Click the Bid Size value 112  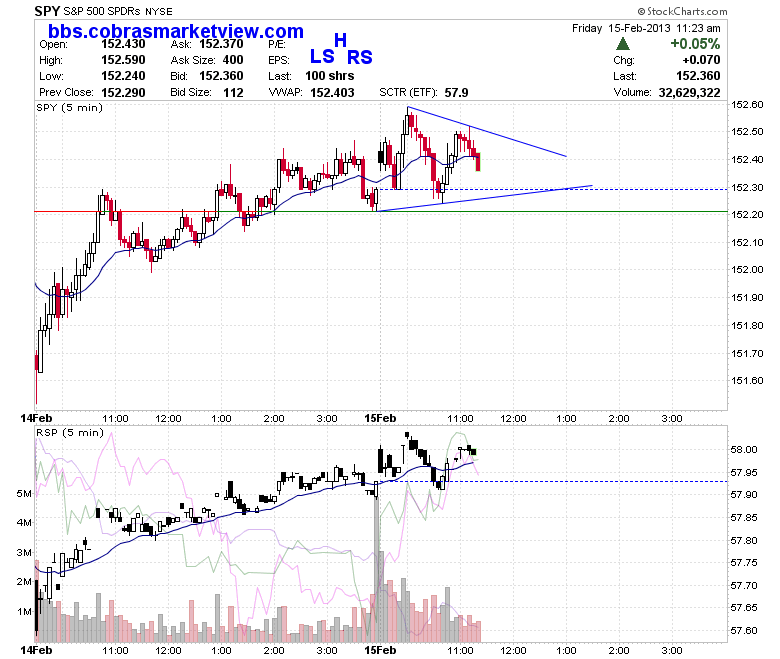coord(233,93)
